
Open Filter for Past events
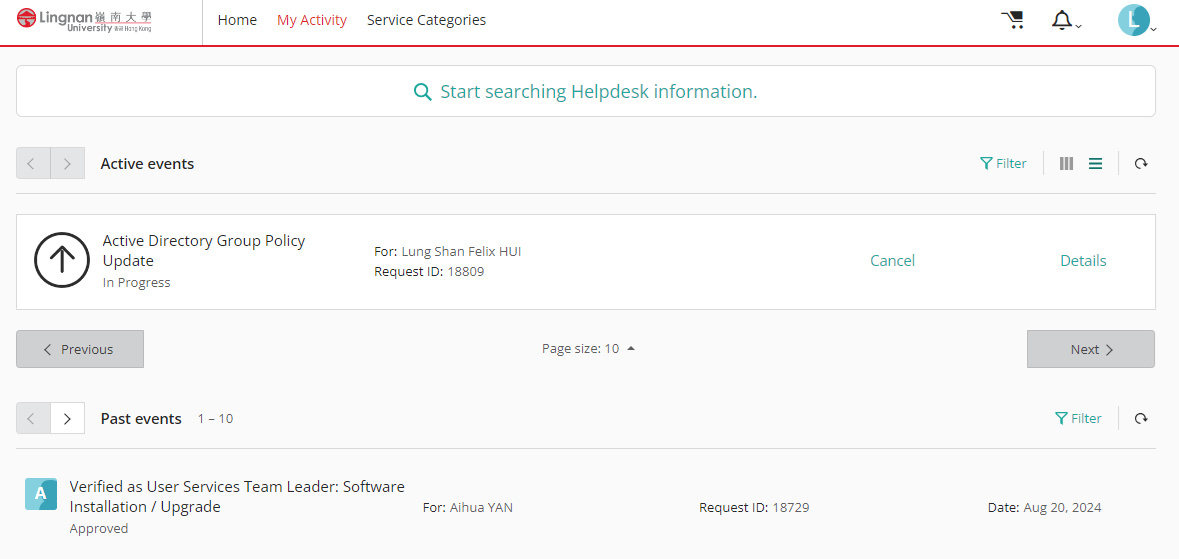[x=1078, y=418]
